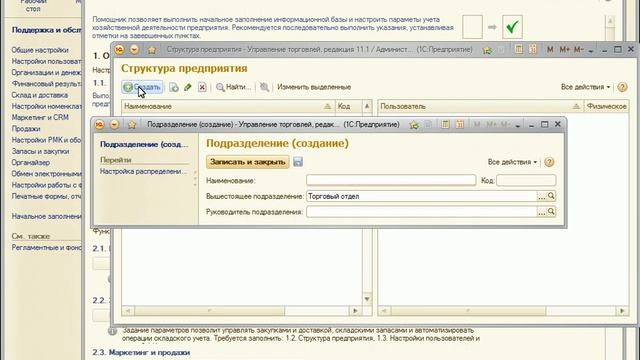Image resolution: width=640 pixels, height=360 pixels.
Task: Open calculator icon in Подразделение title bar
Action: click(445, 124)
